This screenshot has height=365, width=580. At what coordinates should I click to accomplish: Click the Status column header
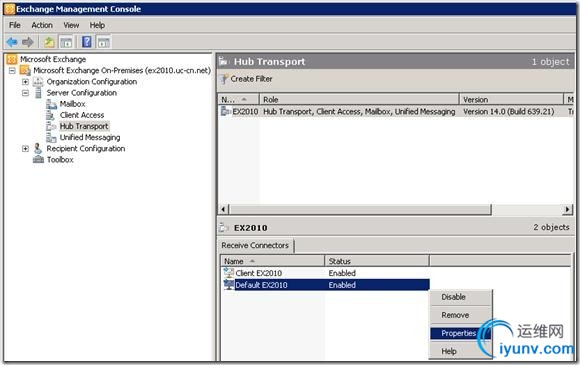click(377, 261)
